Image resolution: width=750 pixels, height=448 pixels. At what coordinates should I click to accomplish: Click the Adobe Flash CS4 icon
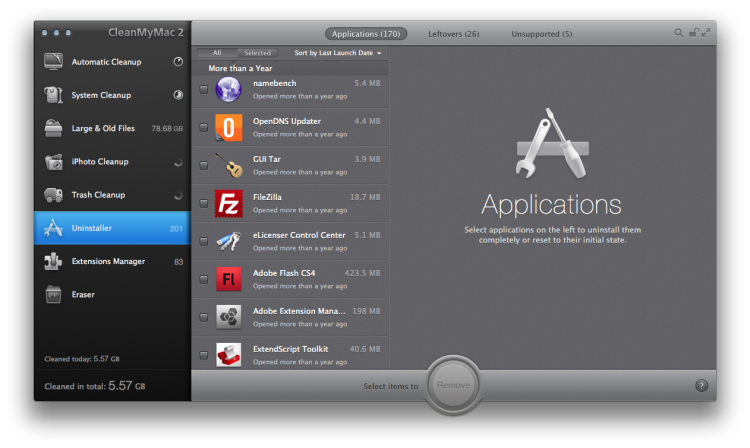[x=228, y=279]
